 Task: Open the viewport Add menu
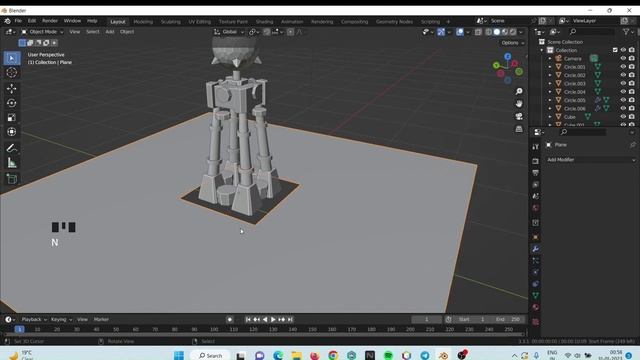(x=110, y=32)
